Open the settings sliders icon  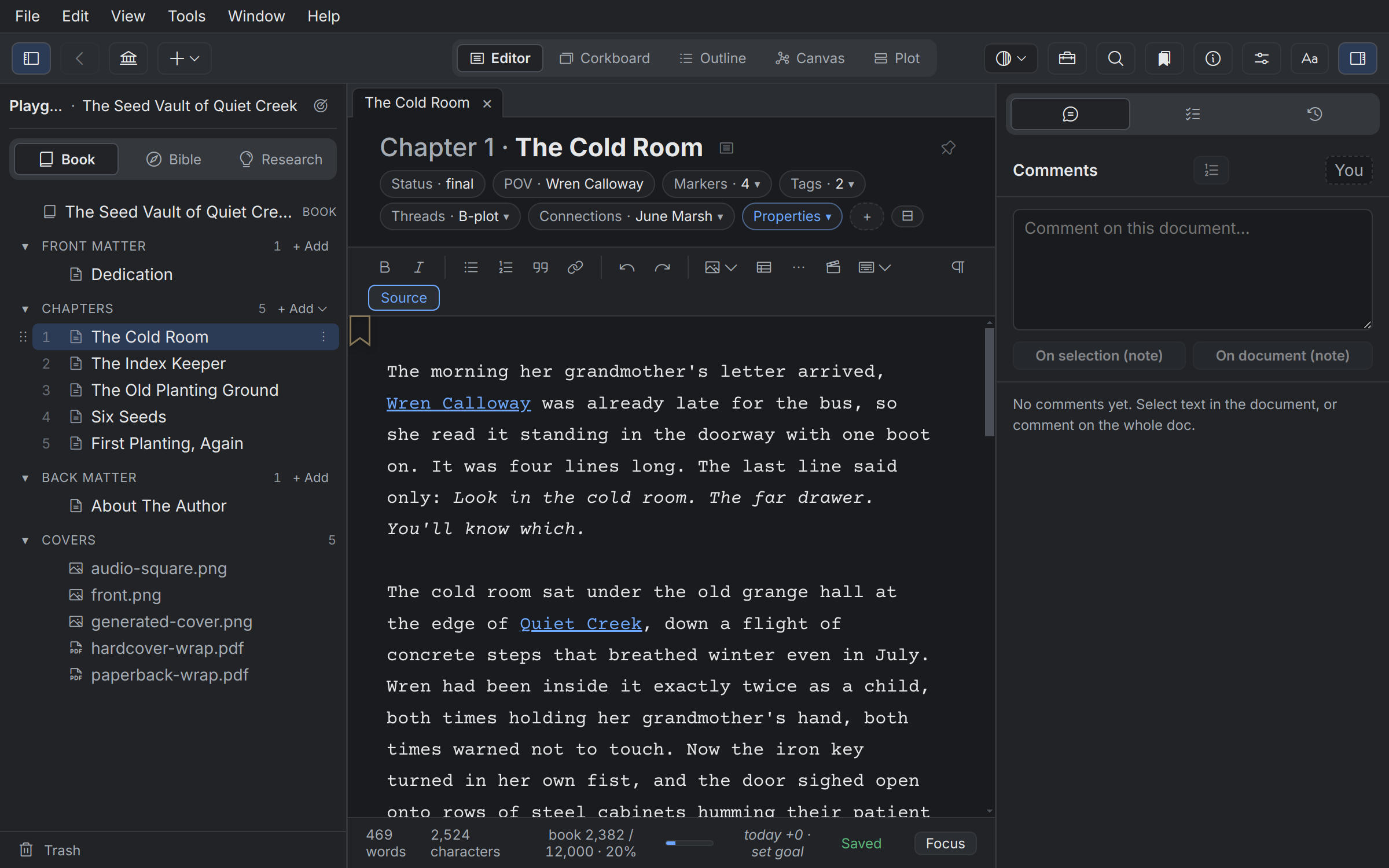[1262, 58]
